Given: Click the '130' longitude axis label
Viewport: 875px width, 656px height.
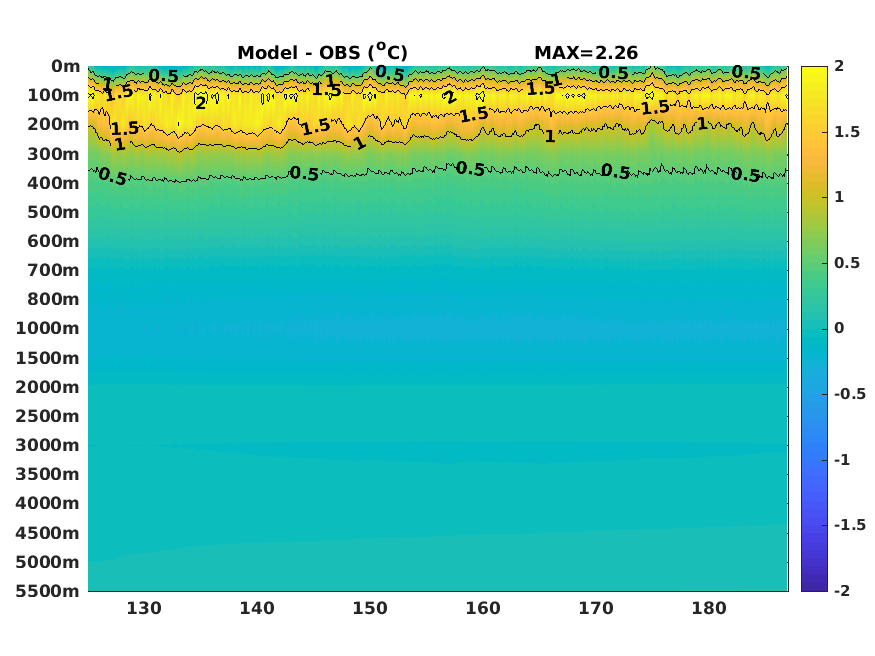Looking at the screenshot, I should pos(144,608).
